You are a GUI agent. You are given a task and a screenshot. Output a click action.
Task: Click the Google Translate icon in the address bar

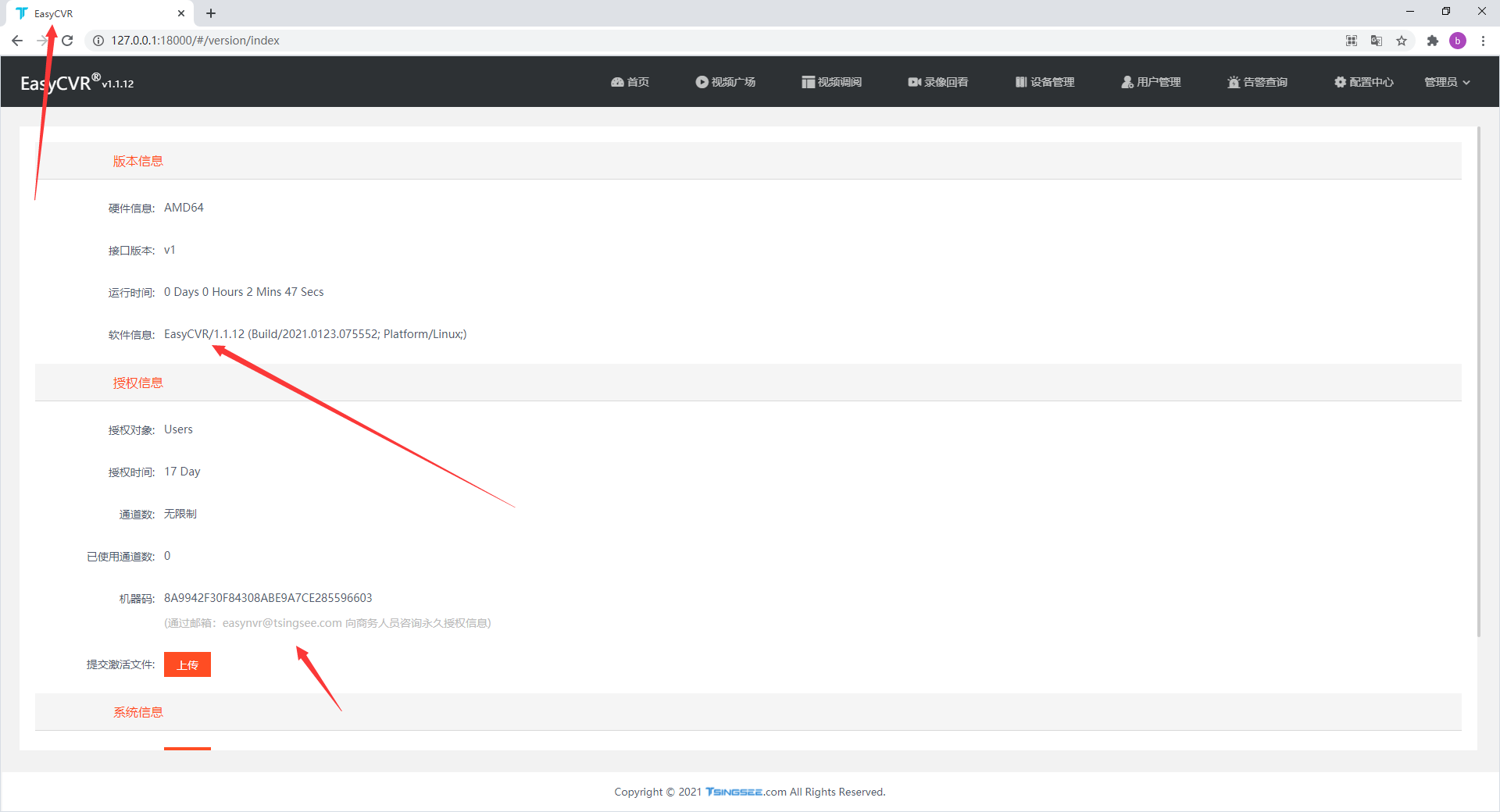(x=1377, y=41)
